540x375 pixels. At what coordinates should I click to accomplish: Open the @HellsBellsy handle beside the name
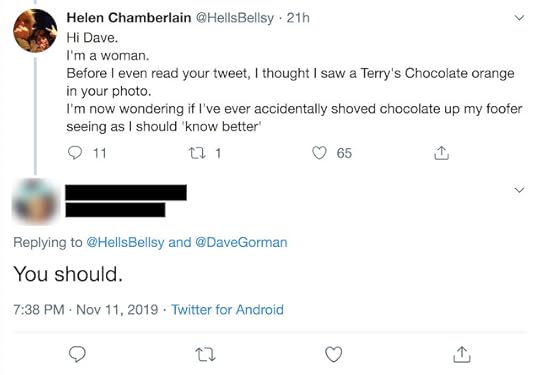click(x=235, y=18)
